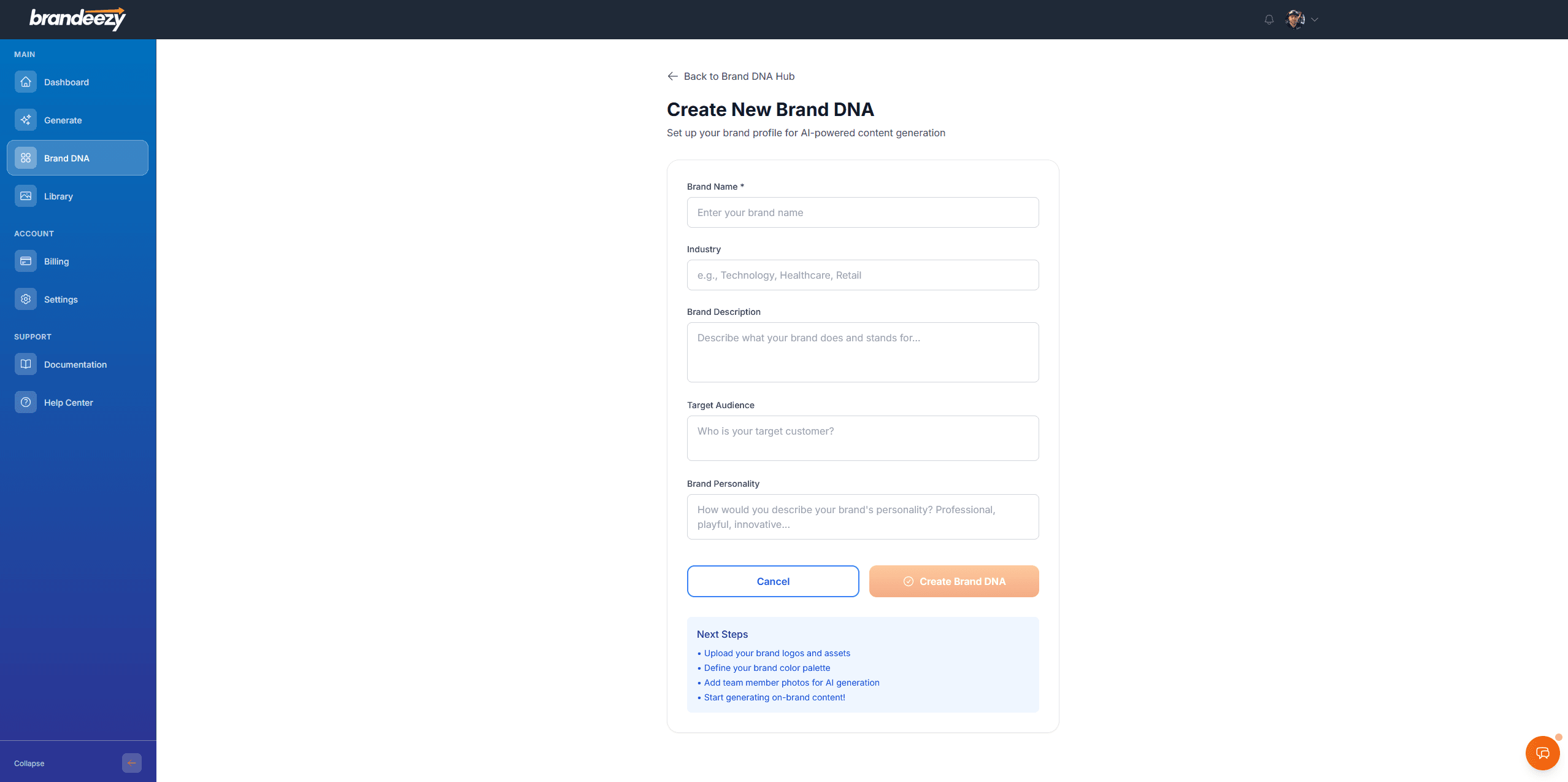Screen dimensions: 1568x782
Task: Click the Billing card icon
Action: pyautogui.click(x=25, y=261)
